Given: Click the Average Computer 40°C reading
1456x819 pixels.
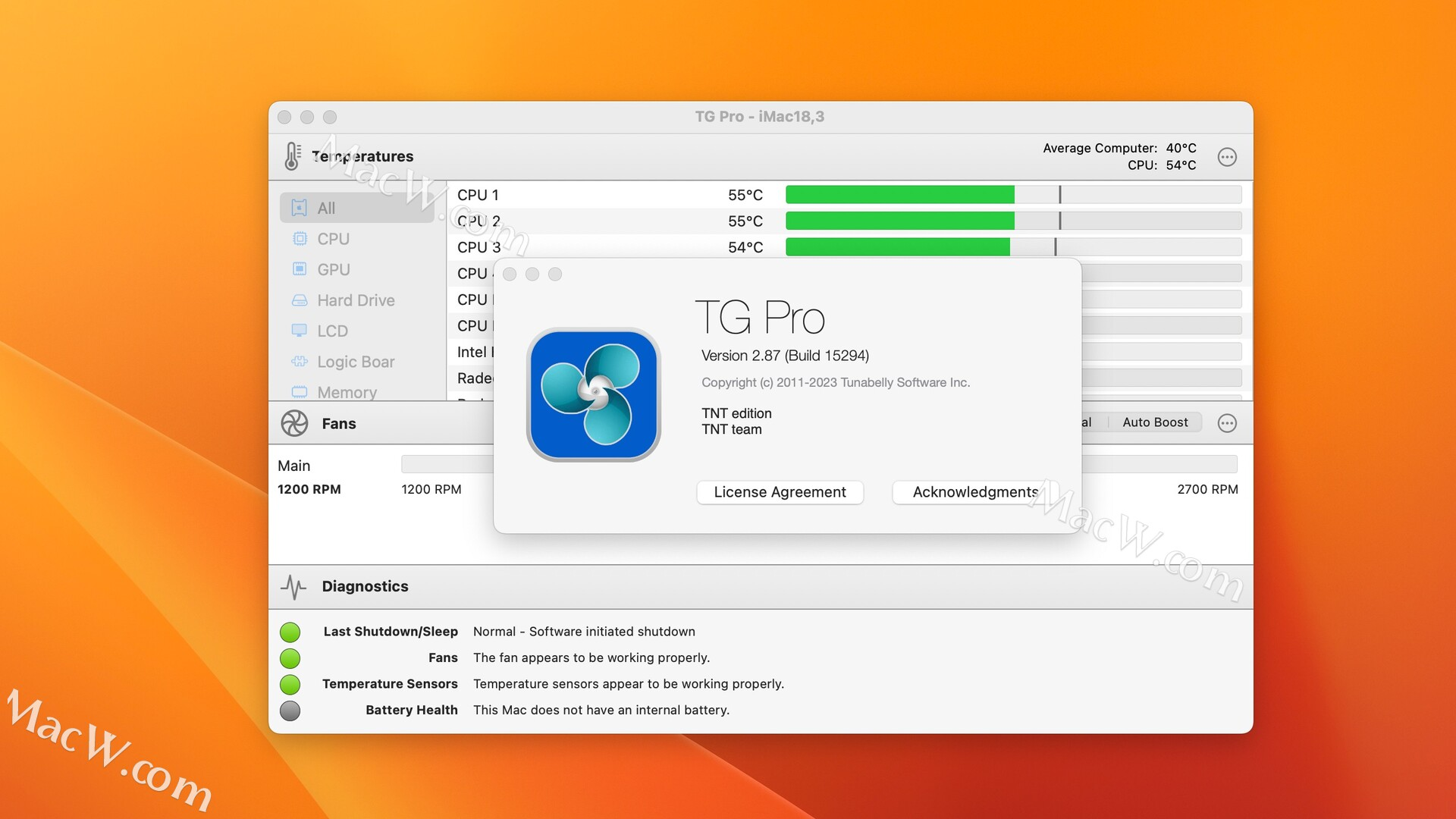Looking at the screenshot, I should tap(1119, 148).
